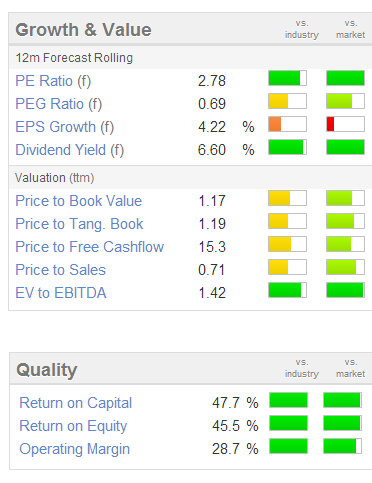Click Price to Free Cashflow link
Viewport: 372px width, 483px height.
click(x=90, y=247)
